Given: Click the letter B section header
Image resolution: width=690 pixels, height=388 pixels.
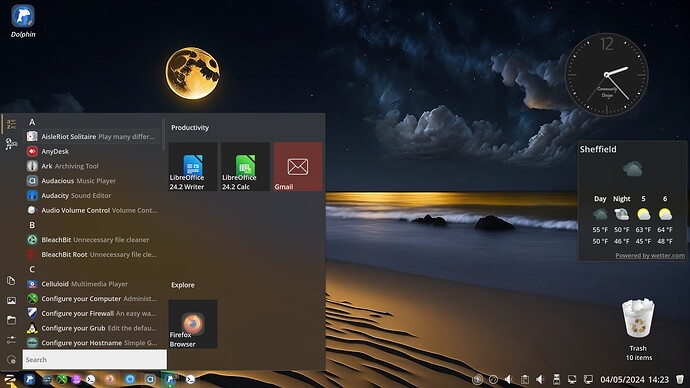Looking at the screenshot, I should coord(32,225).
